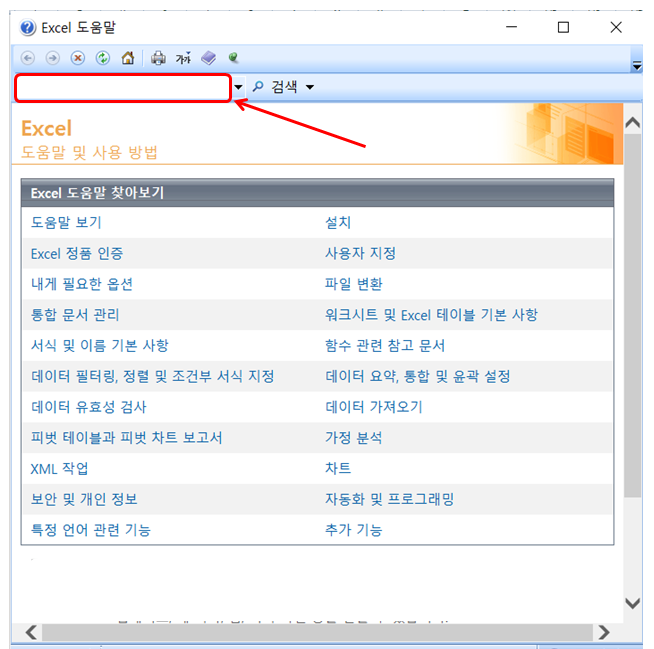Open the search history dropdown arrow
Viewport: 654px width, 649px height.
[238, 87]
